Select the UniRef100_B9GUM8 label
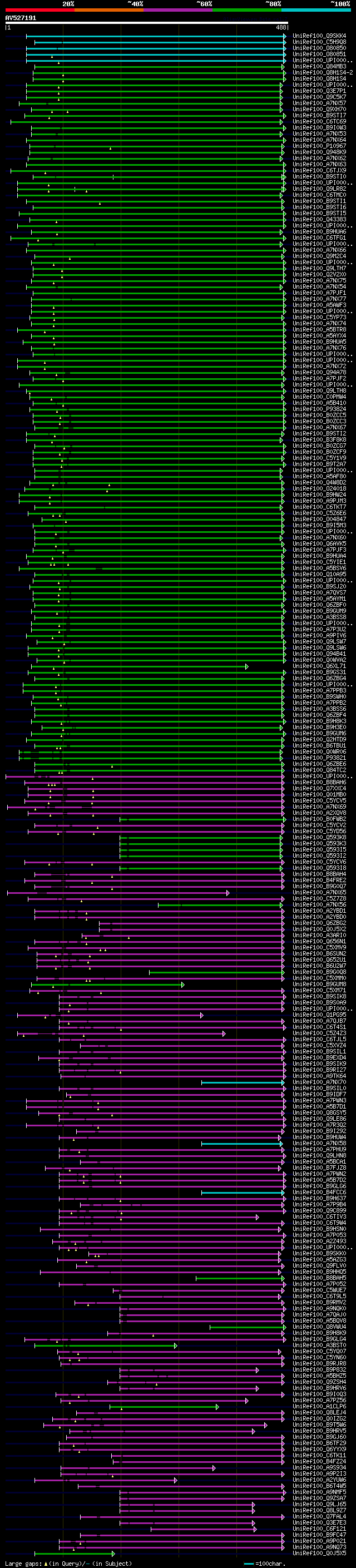Image resolution: width=356 pixels, height=1568 pixels. click(x=319, y=985)
